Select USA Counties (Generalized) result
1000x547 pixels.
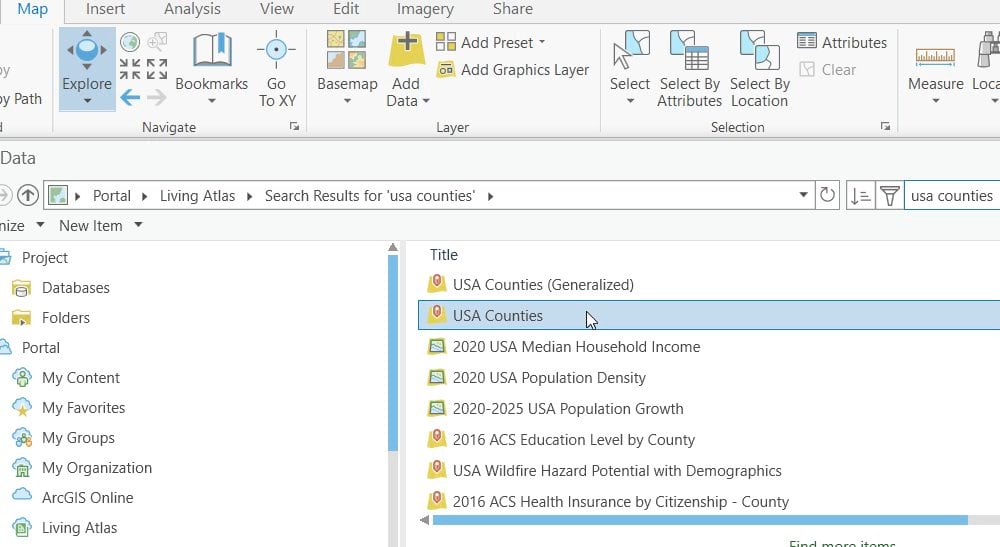543,284
